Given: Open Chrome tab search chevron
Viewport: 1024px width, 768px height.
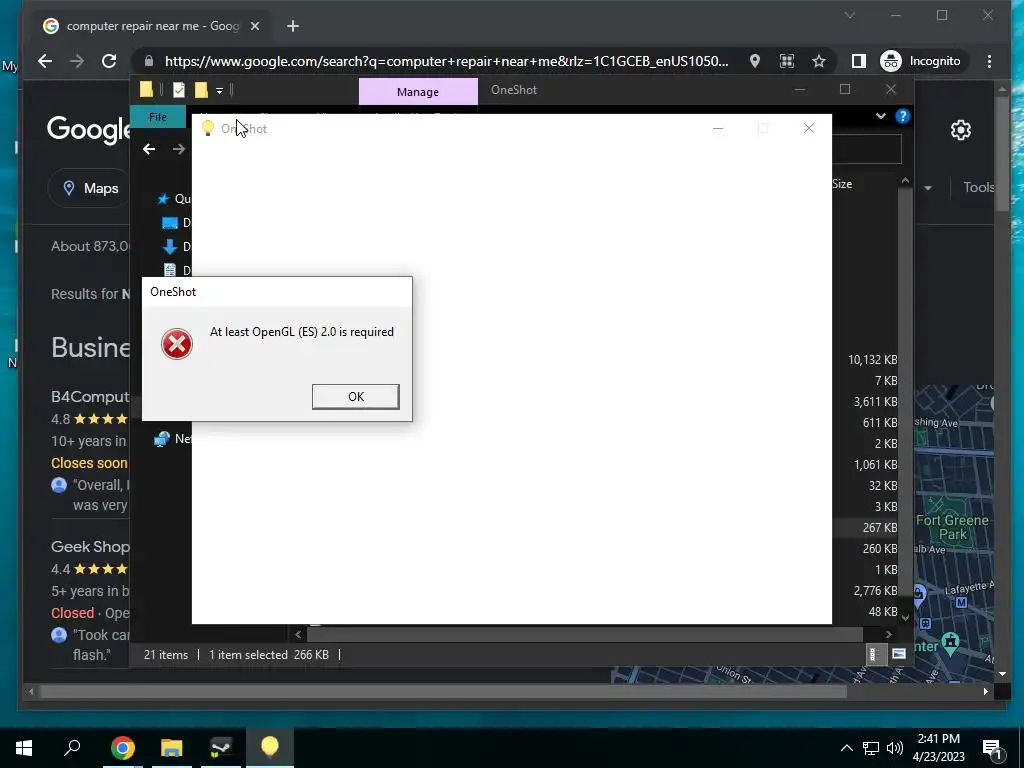Looking at the screenshot, I should point(850,15).
